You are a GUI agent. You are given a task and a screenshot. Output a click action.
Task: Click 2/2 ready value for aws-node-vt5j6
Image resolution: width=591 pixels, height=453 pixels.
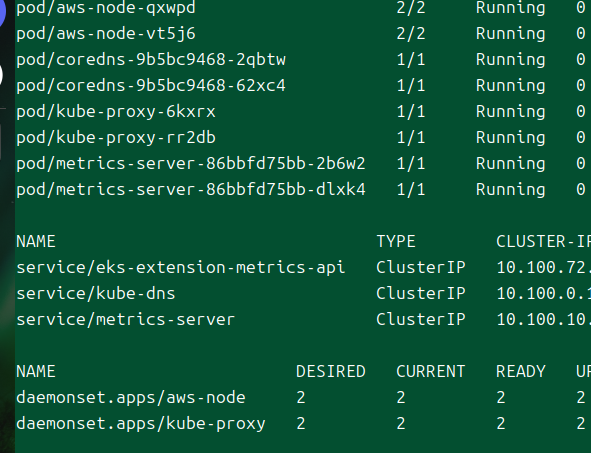[x=411, y=34]
